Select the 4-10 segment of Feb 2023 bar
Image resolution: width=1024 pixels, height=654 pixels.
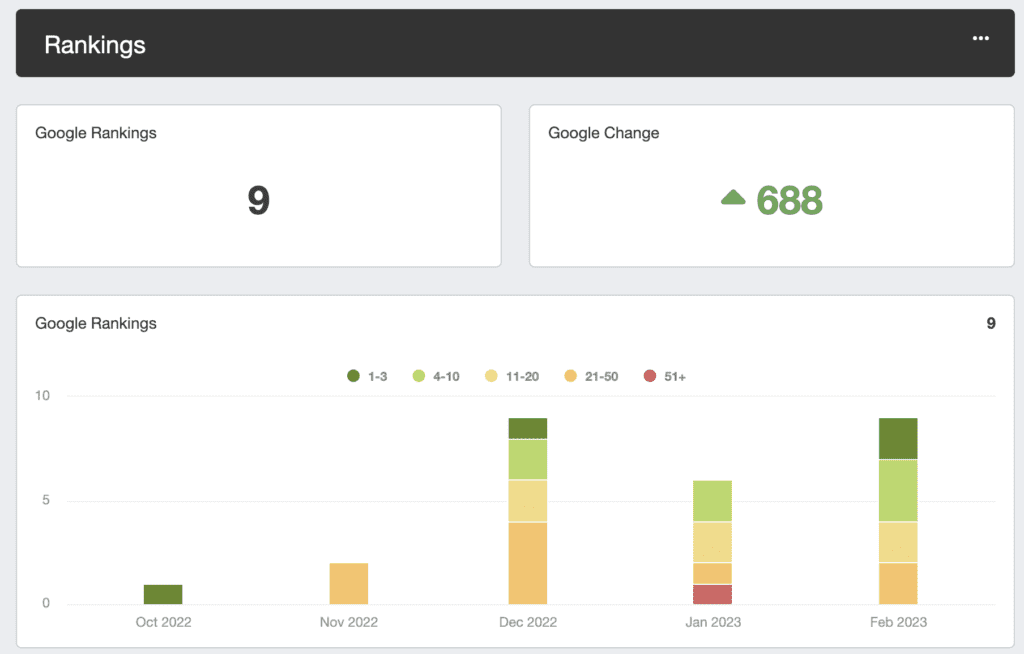898,491
